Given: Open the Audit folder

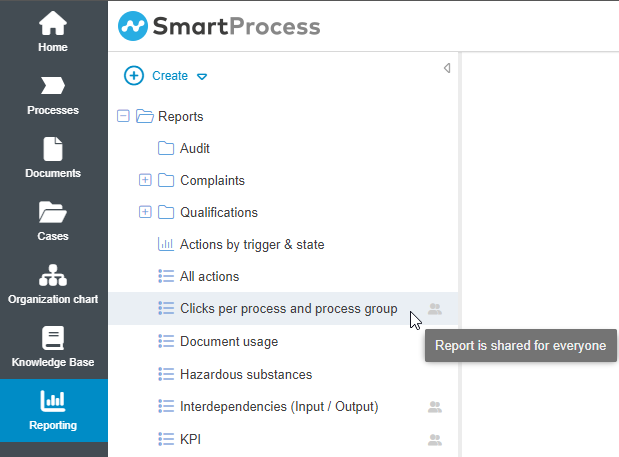Looking at the screenshot, I should [x=194, y=149].
